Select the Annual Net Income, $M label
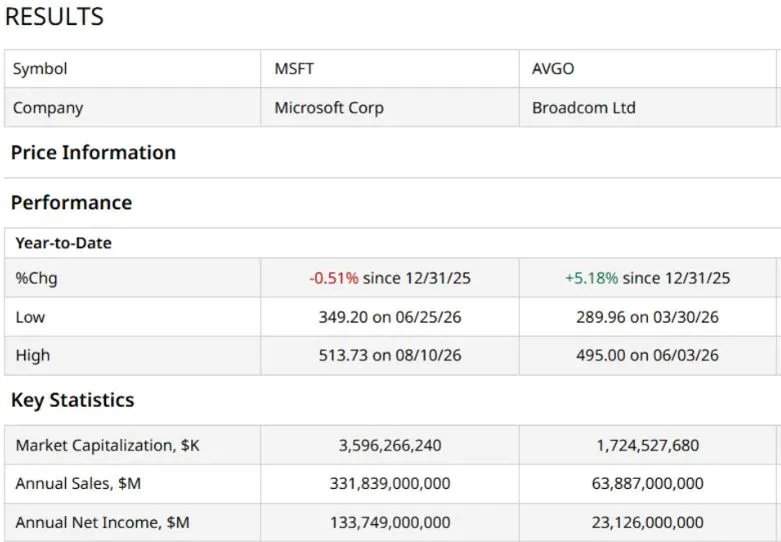781x542 pixels. [x=102, y=523]
